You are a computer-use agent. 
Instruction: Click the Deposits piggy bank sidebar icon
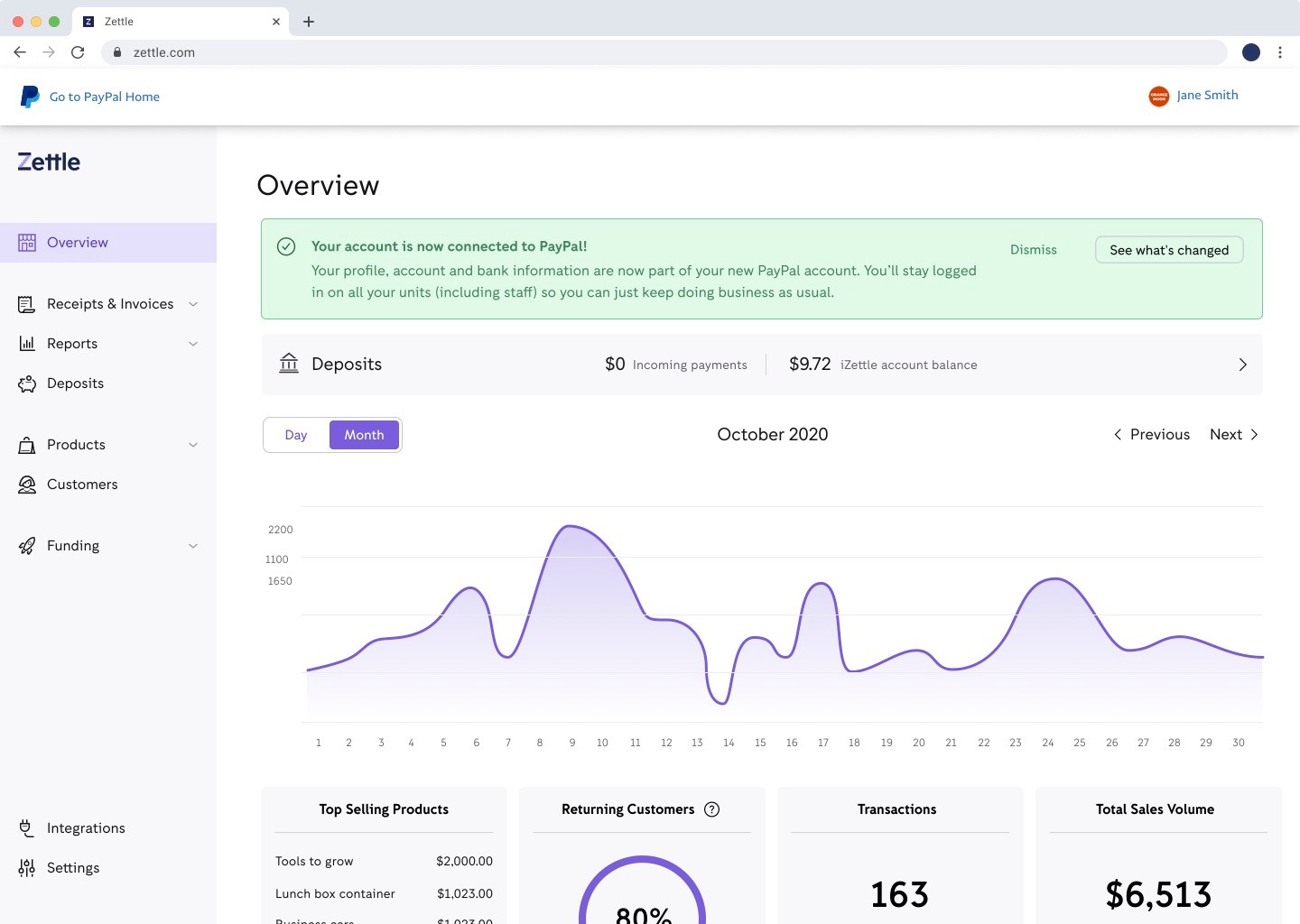27,383
